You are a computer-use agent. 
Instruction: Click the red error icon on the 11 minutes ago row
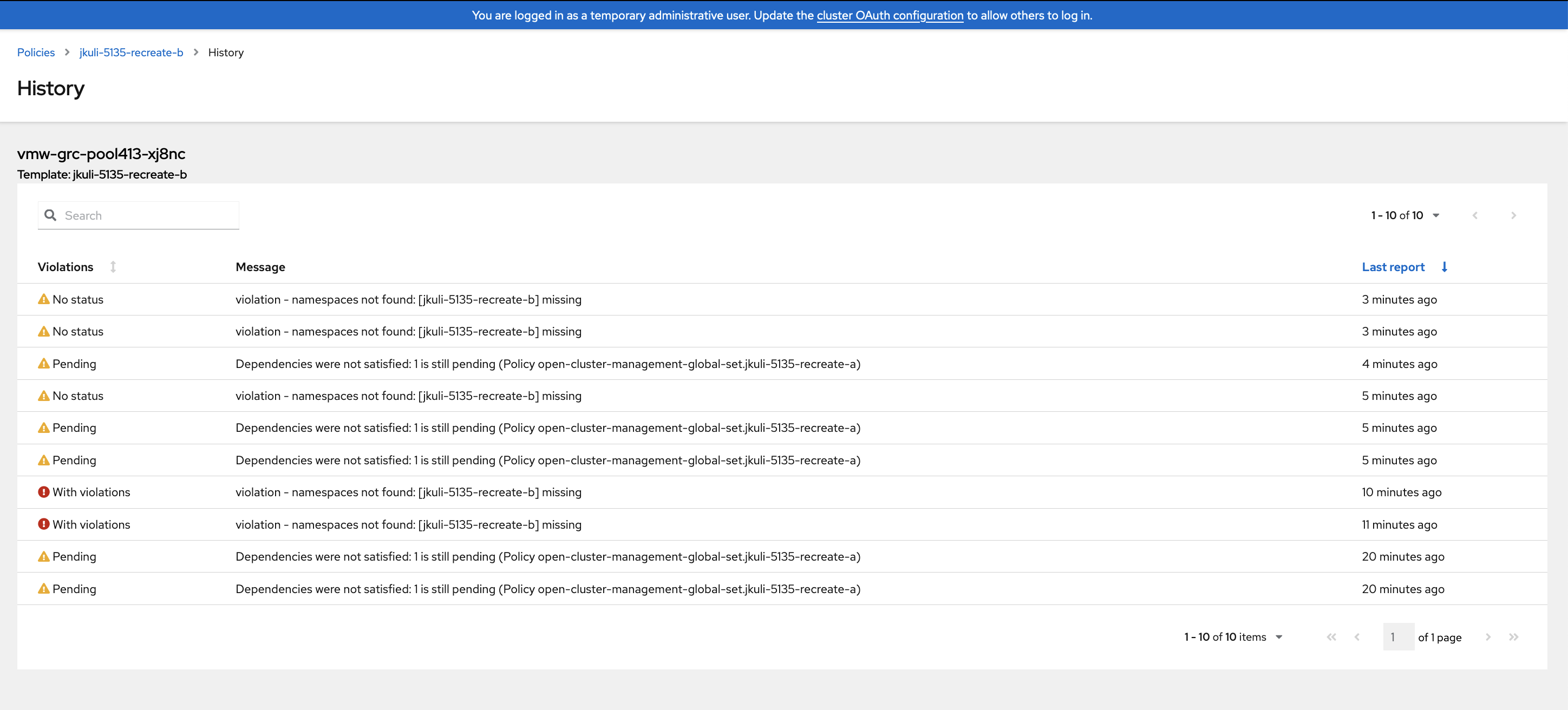pos(44,524)
